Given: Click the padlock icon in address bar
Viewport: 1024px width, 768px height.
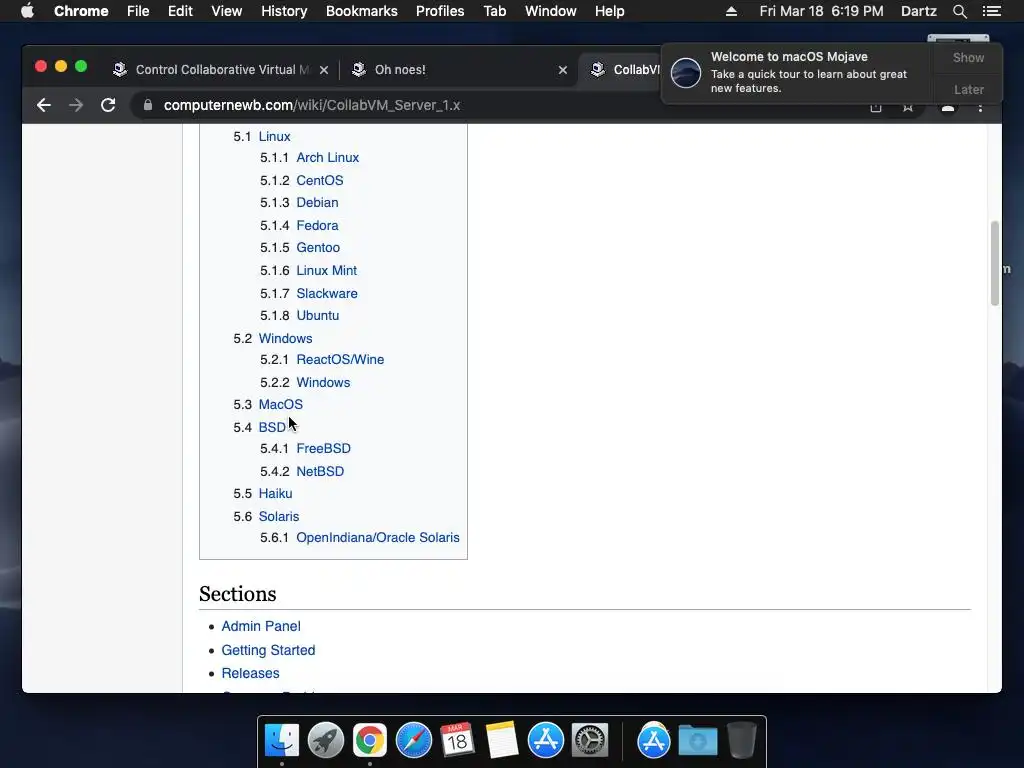Looking at the screenshot, I should click(x=148, y=105).
